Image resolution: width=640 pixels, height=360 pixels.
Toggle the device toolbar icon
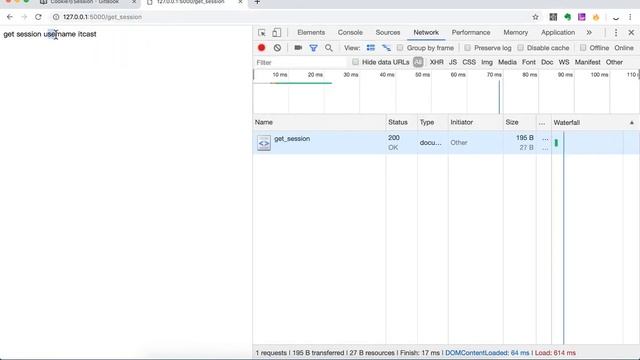point(276,33)
